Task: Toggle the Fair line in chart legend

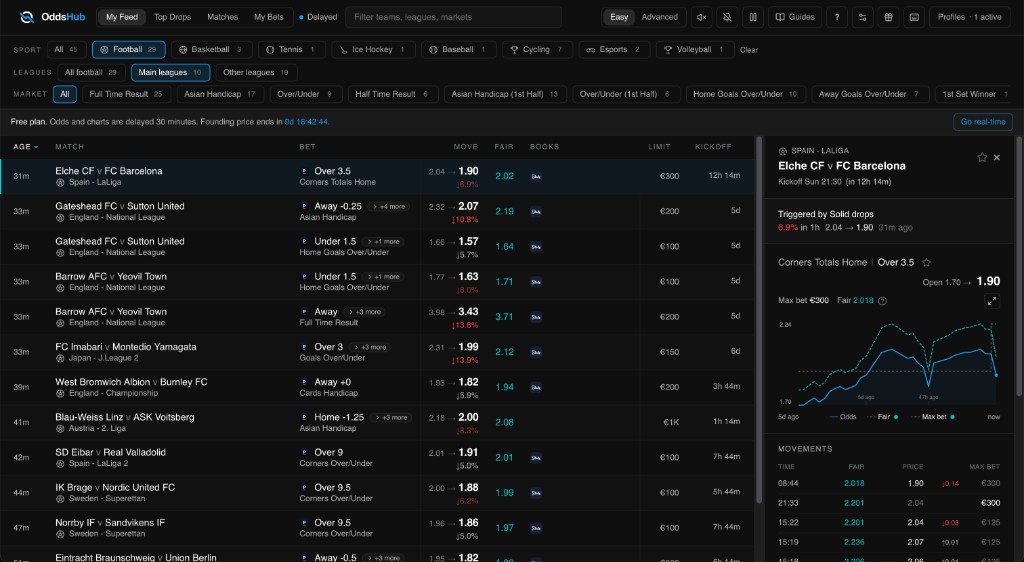Action: [x=883, y=416]
